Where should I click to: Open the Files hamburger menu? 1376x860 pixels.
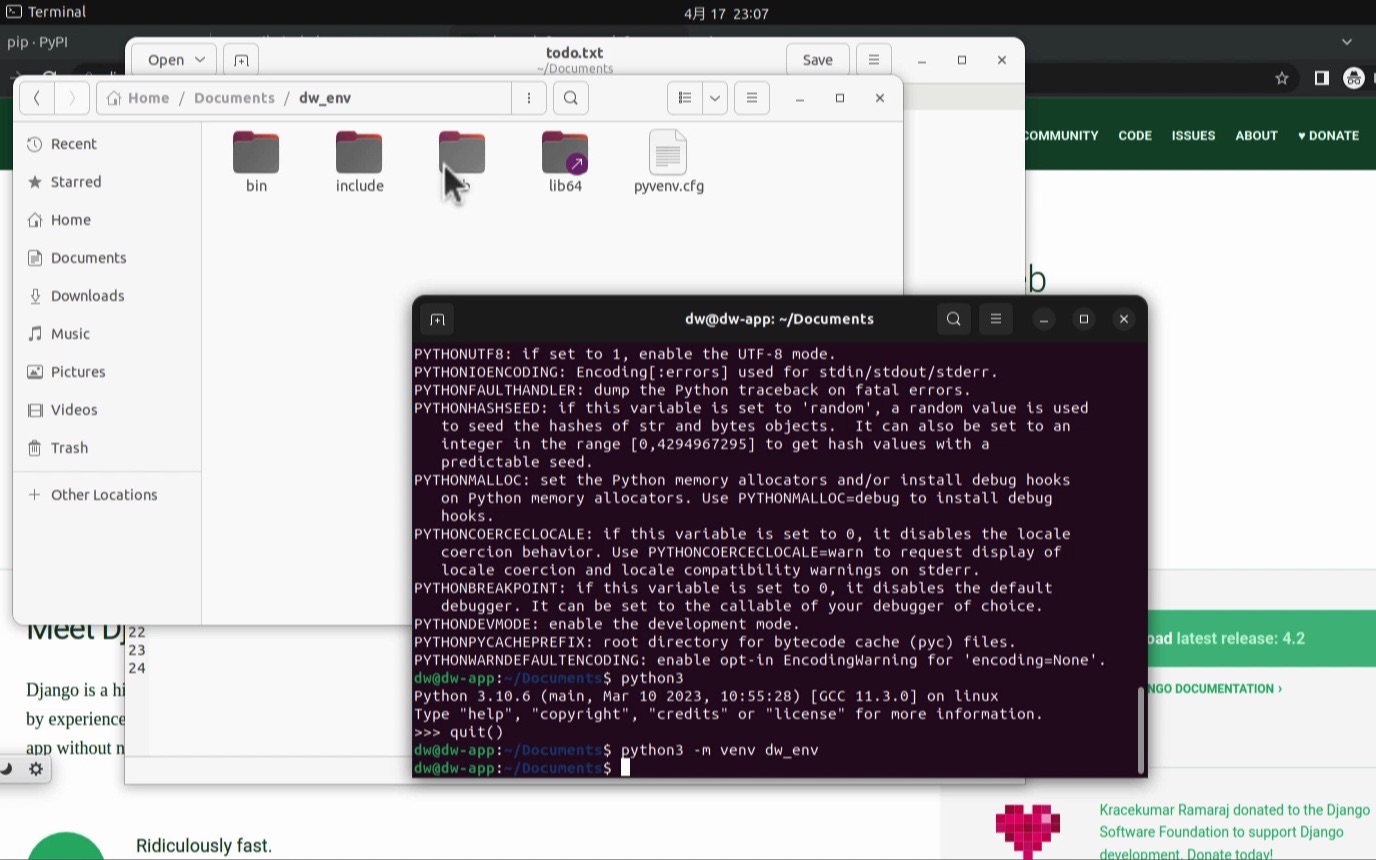751,98
